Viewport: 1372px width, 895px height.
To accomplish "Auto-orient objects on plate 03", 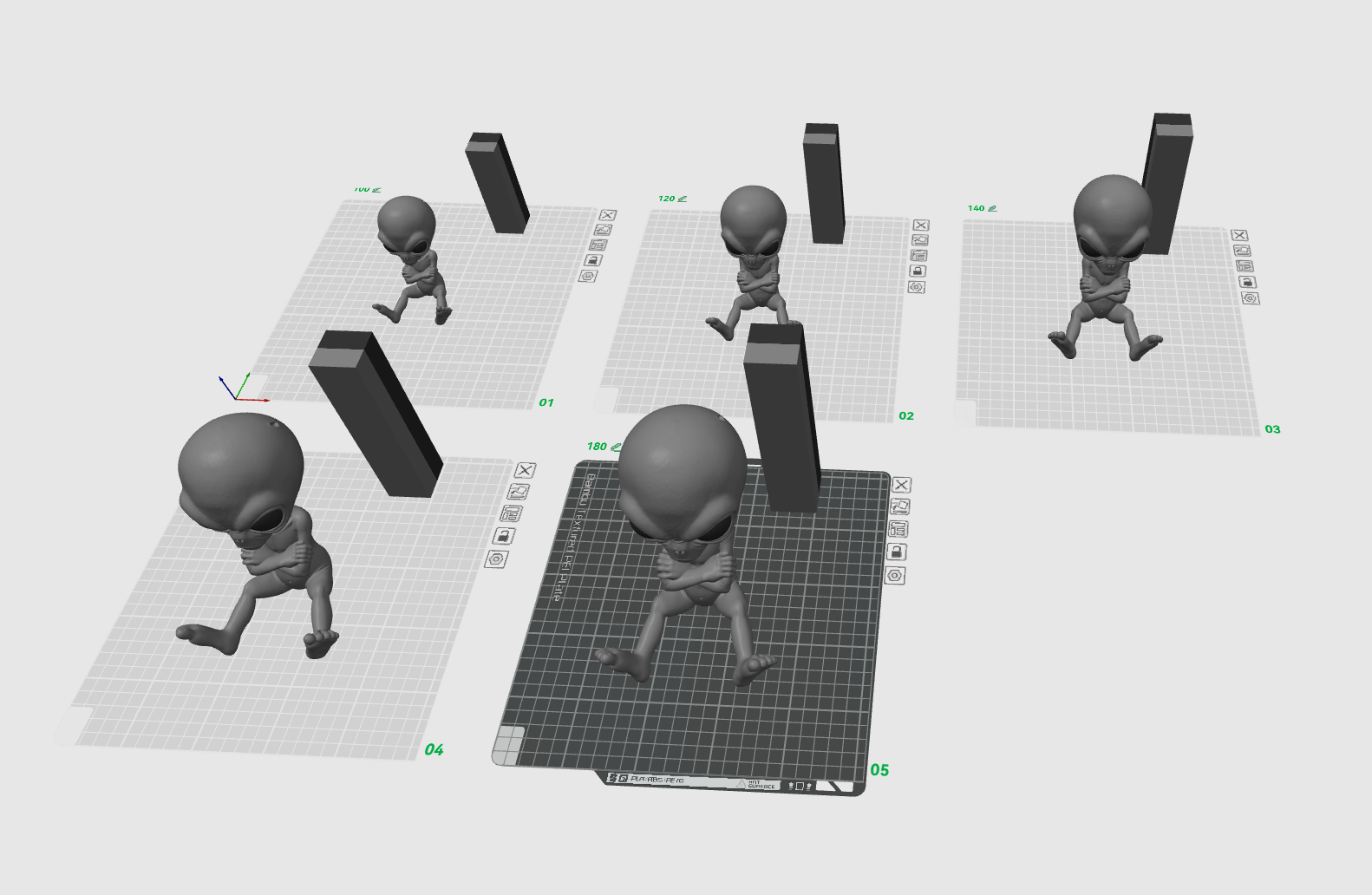I will 1242,251.
